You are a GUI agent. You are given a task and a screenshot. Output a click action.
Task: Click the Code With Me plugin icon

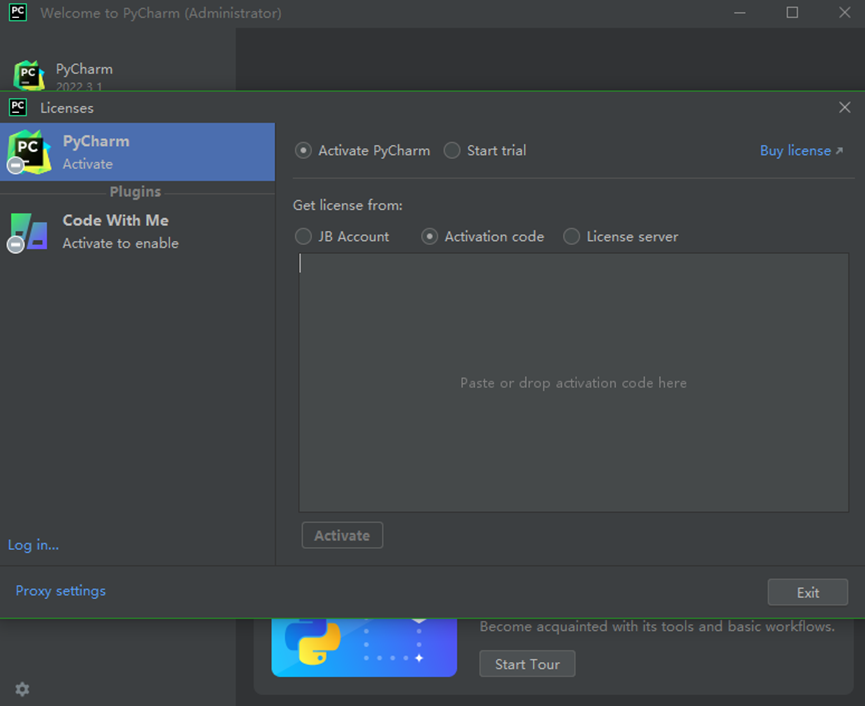pyautogui.click(x=29, y=232)
